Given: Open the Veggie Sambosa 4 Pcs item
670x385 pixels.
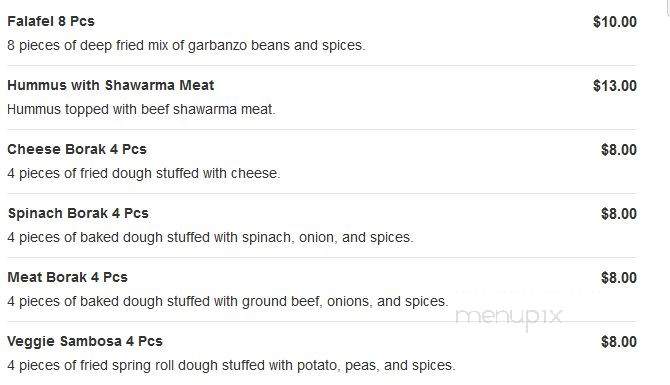Looking at the screenshot, I should coord(85,342).
